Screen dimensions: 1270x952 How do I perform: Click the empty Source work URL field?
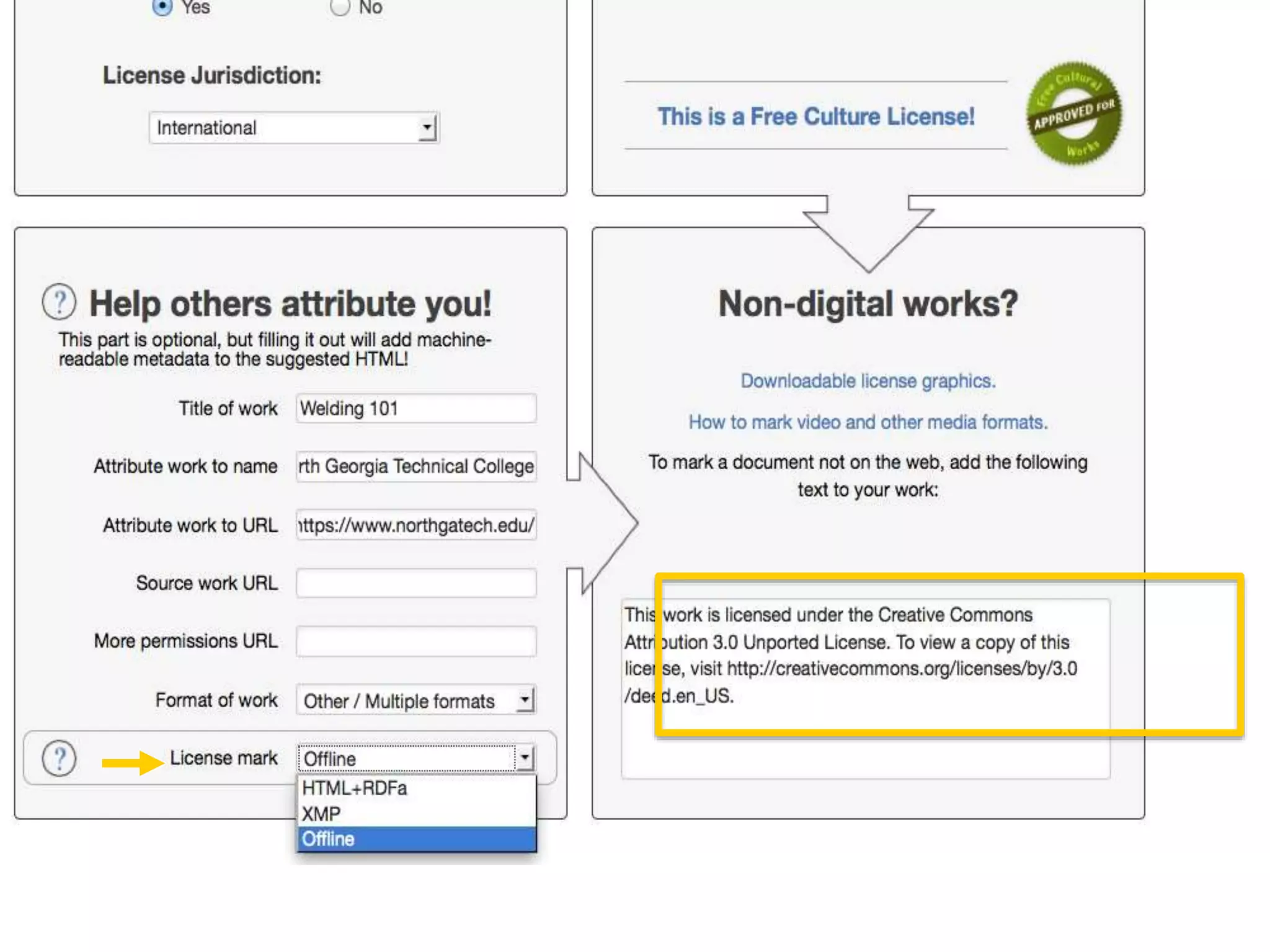tap(415, 583)
